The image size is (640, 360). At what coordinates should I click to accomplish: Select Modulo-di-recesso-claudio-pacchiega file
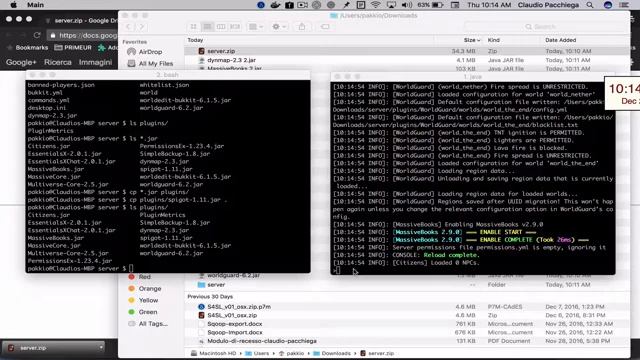pyautogui.click(x=407, y=341)
